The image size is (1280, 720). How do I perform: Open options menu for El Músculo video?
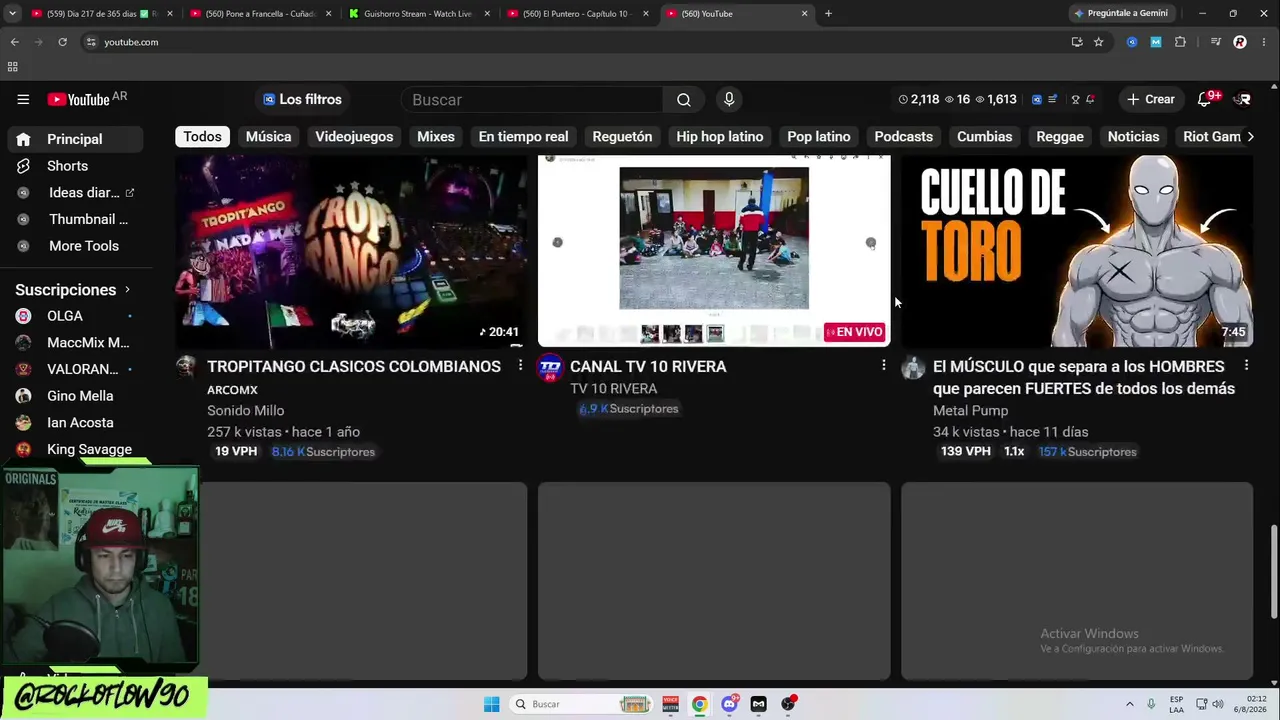(x=1246, y=366)
